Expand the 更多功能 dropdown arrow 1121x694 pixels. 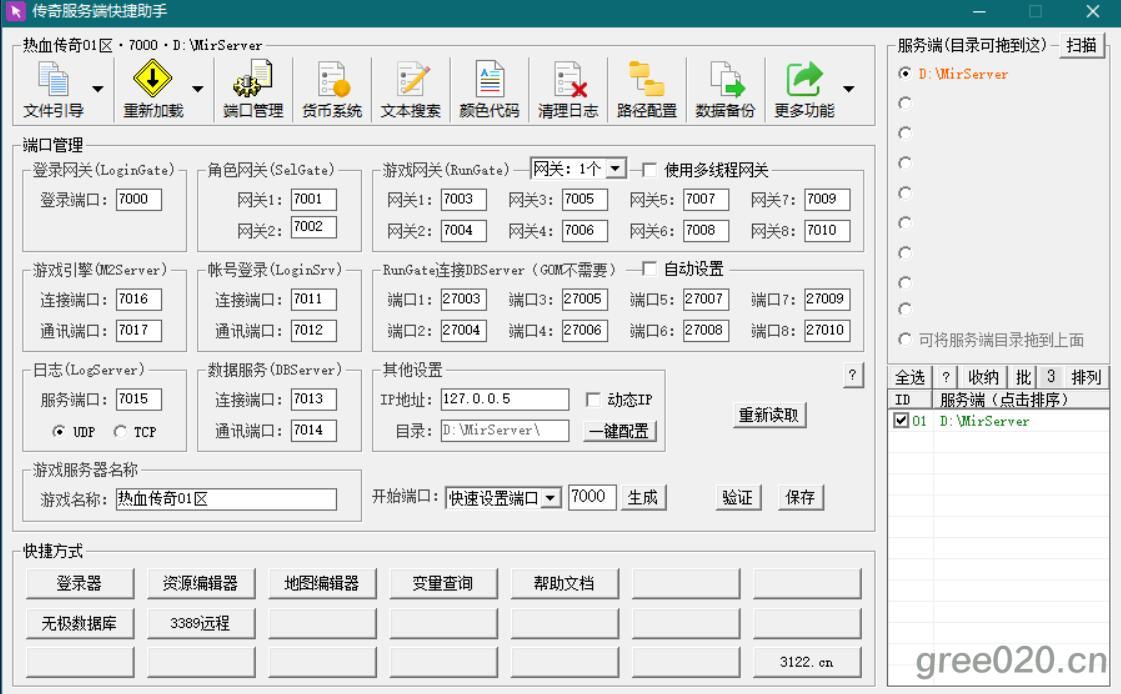pos(849,89)
